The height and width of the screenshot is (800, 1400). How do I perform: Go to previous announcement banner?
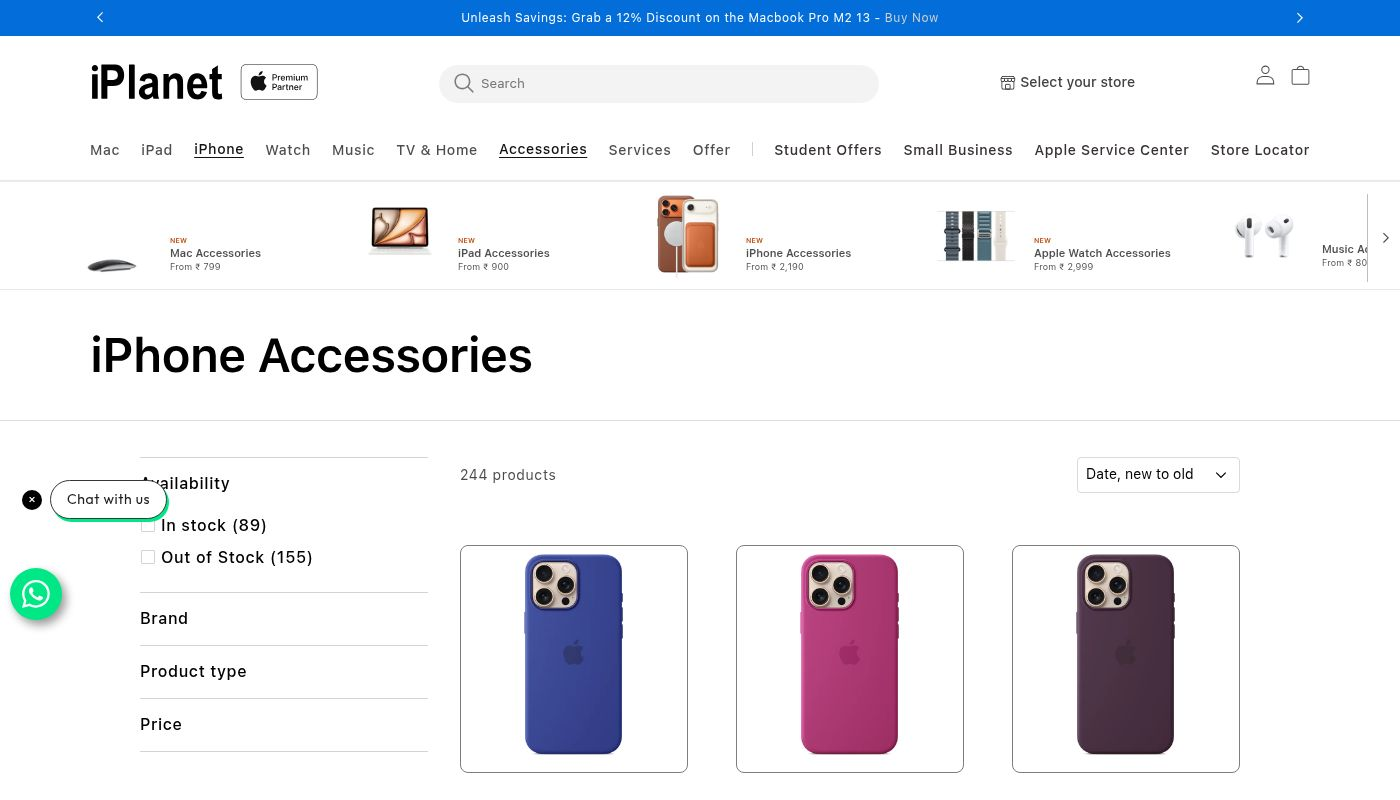click(100, 17)
